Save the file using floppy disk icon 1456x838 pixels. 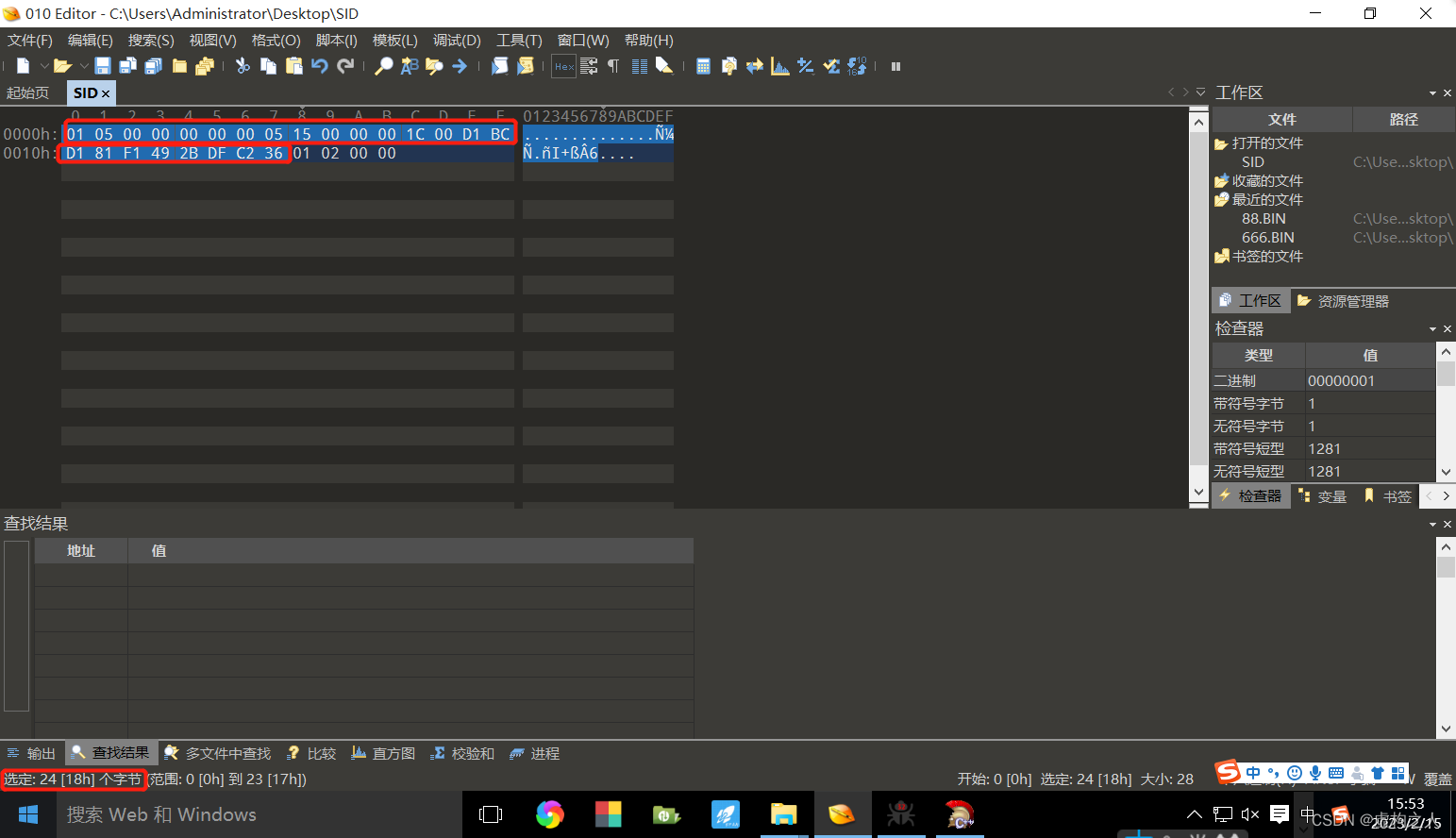tap(103, 66)
